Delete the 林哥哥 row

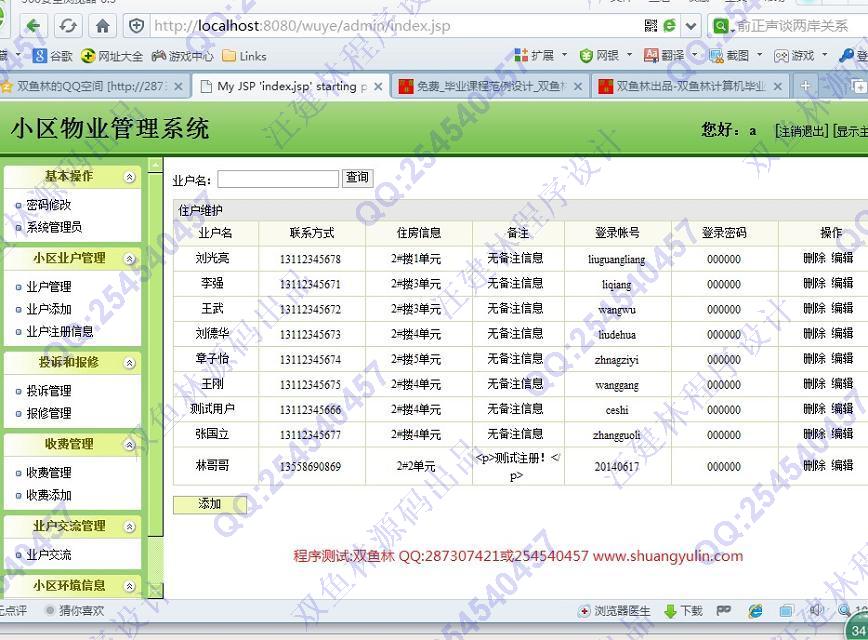[814, 466]
